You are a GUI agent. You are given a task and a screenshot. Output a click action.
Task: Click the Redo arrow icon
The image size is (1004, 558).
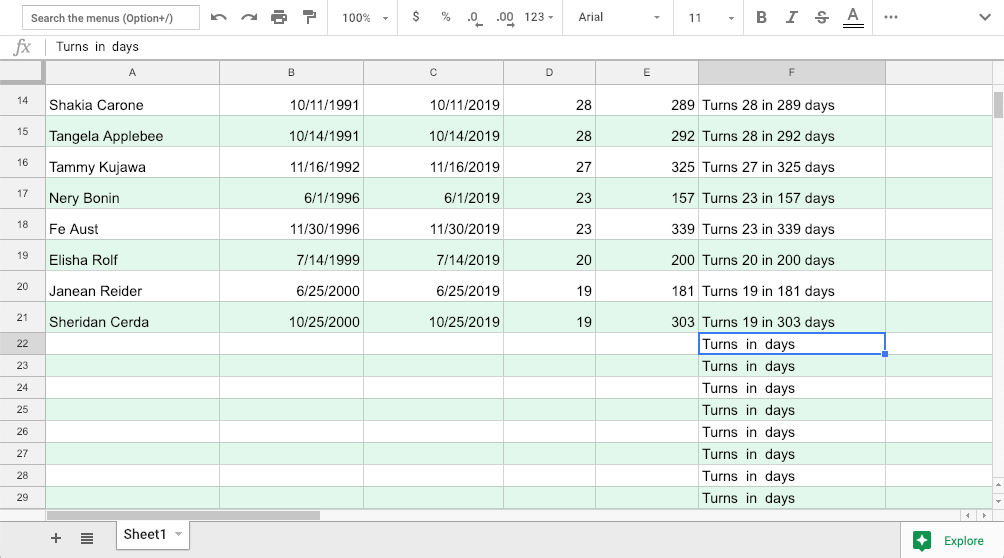249,18
